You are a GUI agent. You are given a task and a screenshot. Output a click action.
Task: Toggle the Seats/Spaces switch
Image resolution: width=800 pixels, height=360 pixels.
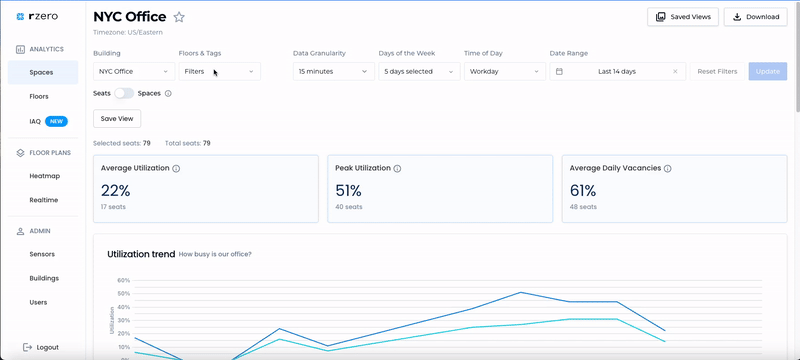point(124,93)
